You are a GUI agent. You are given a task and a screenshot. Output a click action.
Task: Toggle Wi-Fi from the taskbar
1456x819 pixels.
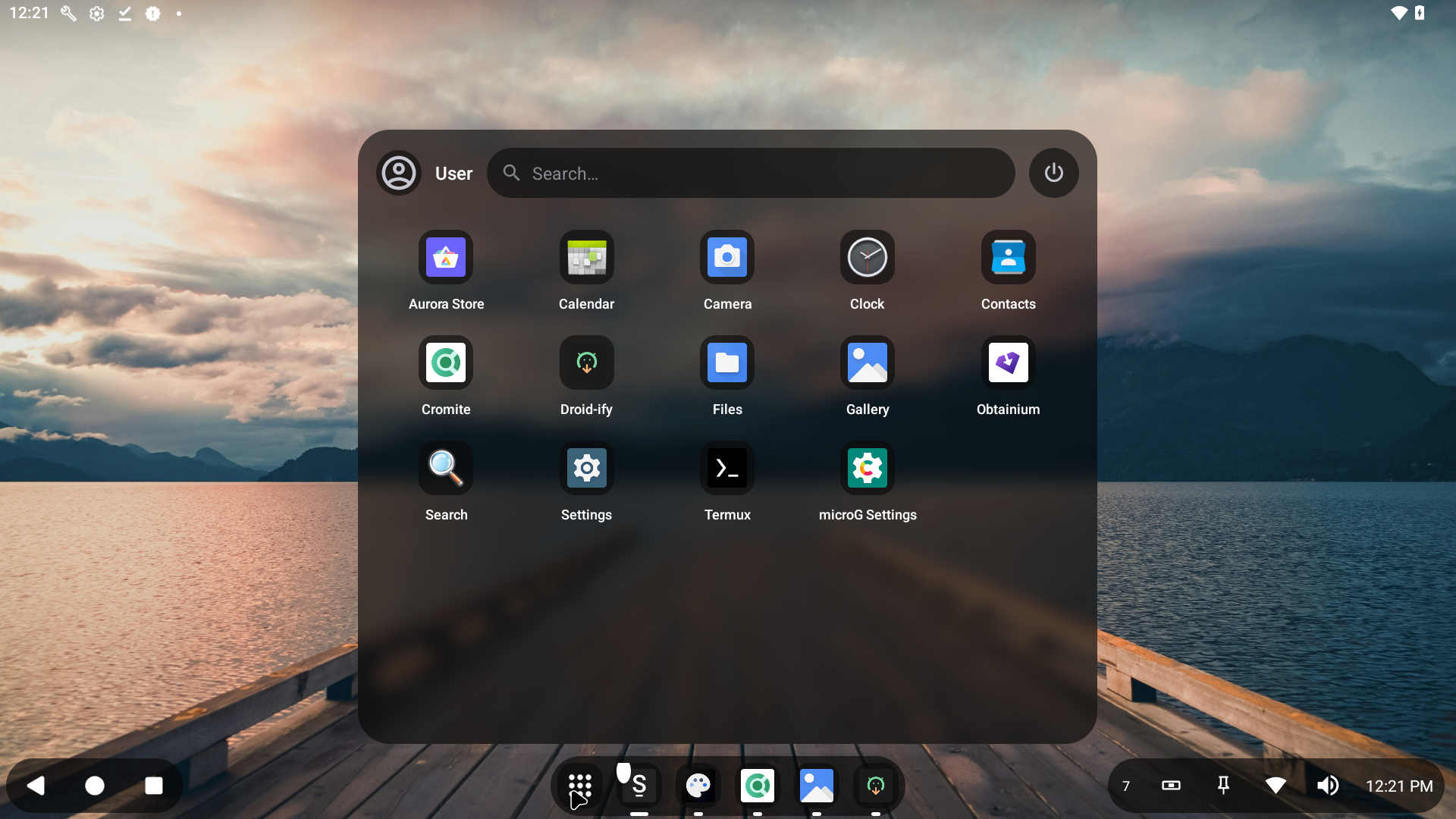click(x=1276, y=786)
